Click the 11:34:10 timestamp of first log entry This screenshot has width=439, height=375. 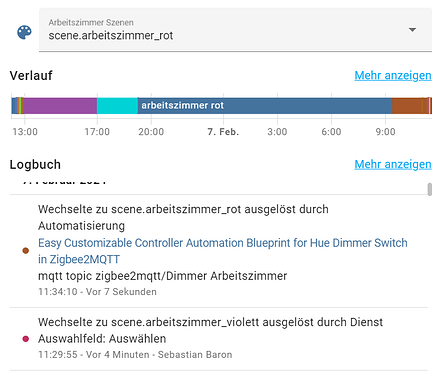coord(58,292)
